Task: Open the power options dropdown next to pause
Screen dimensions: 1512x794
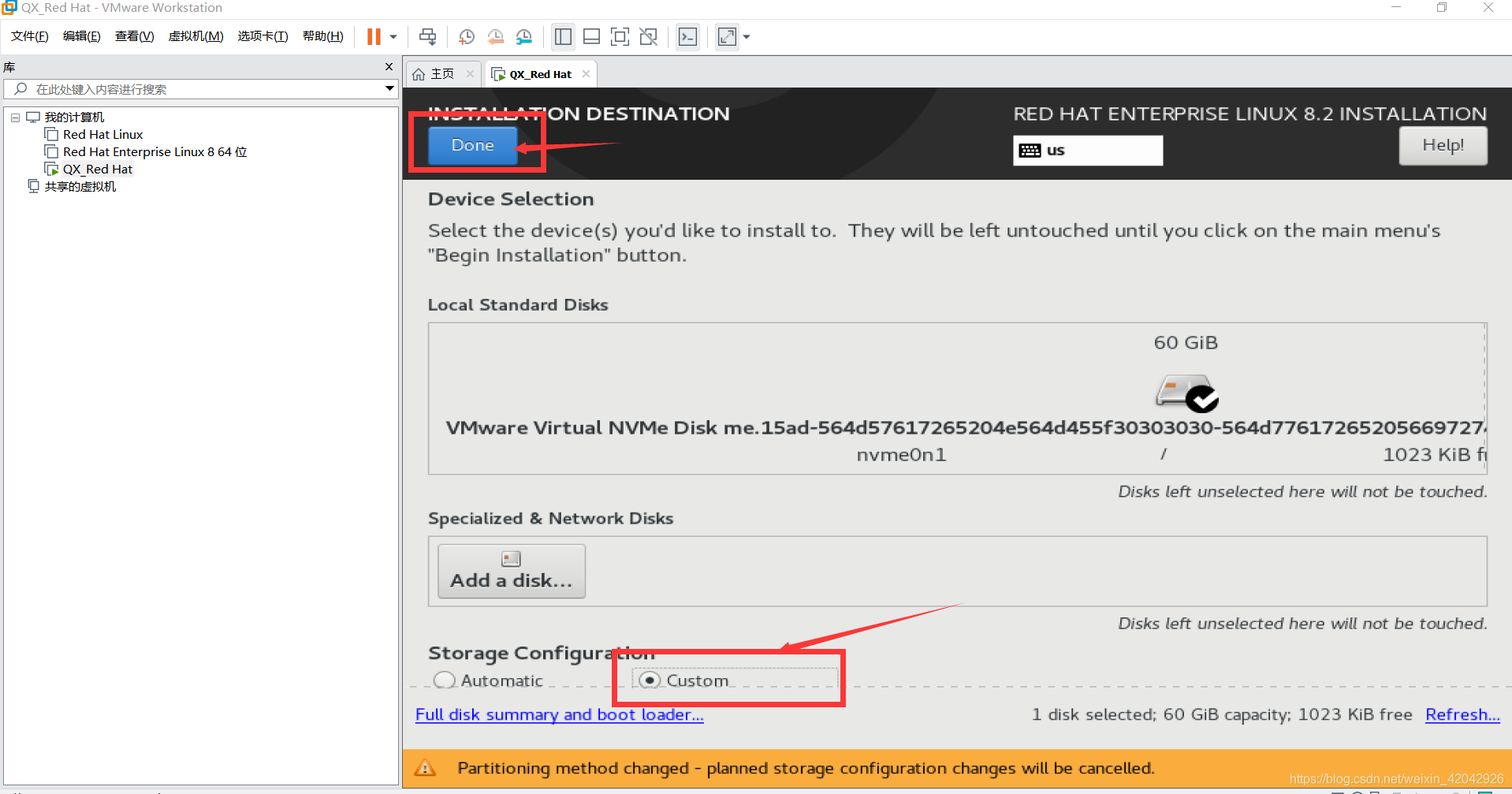Action: tap(393, 36)
